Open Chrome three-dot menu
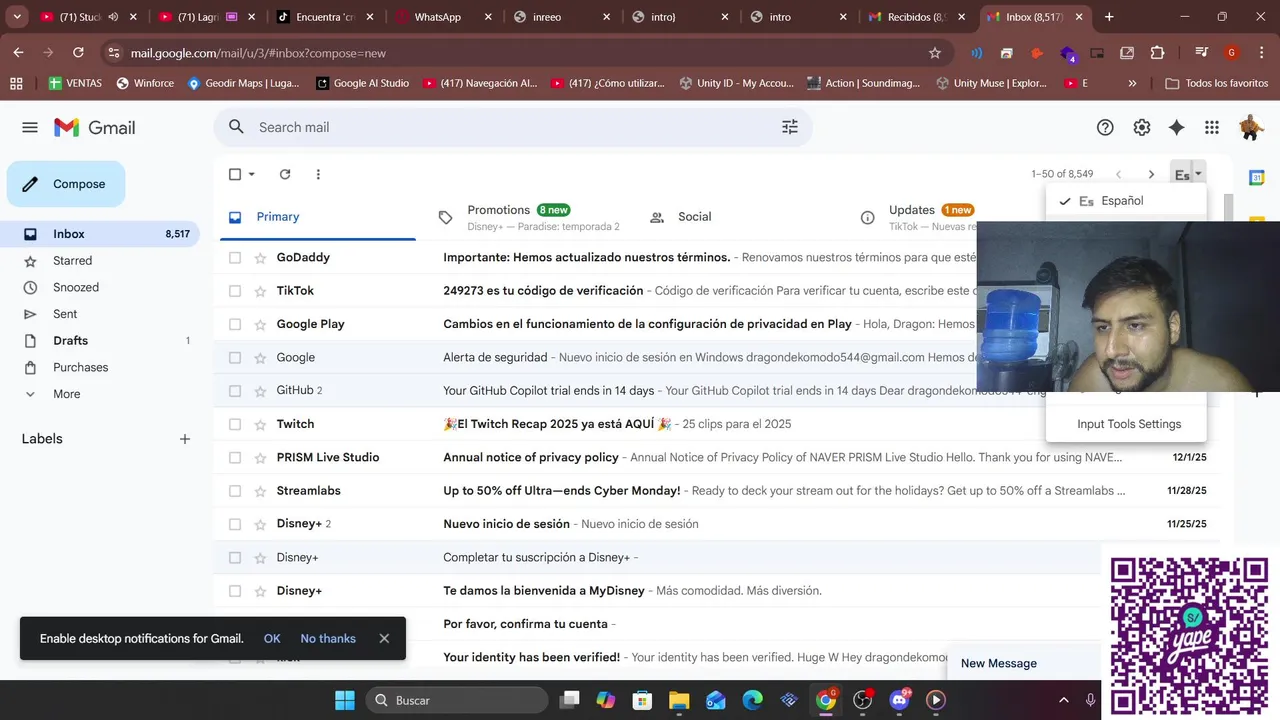 point(1261,53)
